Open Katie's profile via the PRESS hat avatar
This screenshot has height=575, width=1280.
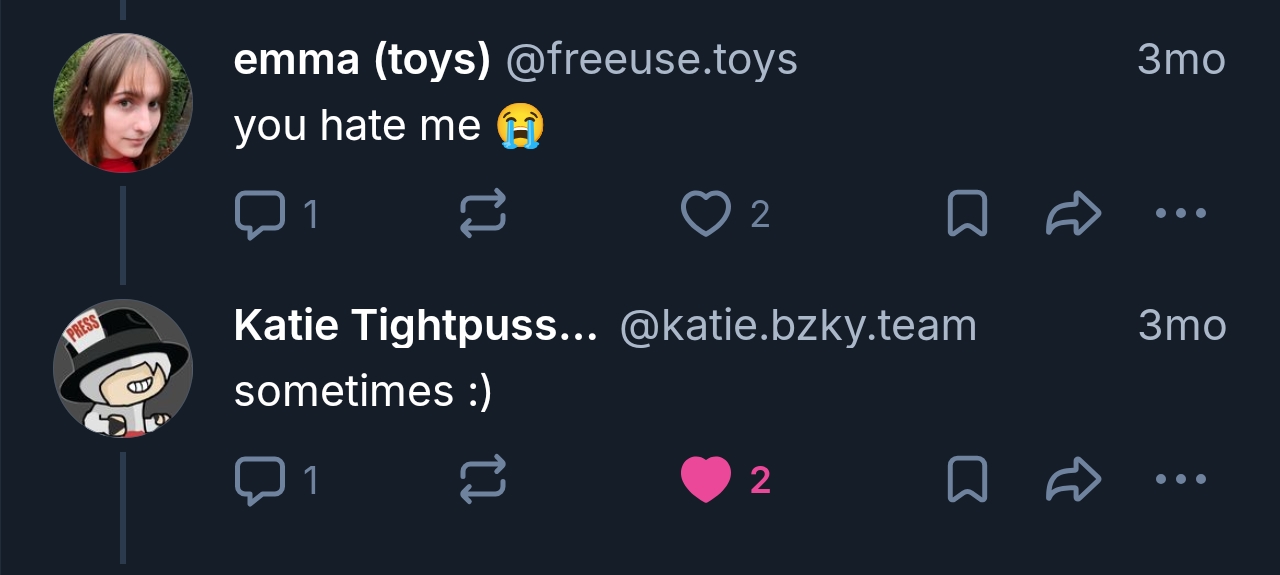tap(123, 369)
